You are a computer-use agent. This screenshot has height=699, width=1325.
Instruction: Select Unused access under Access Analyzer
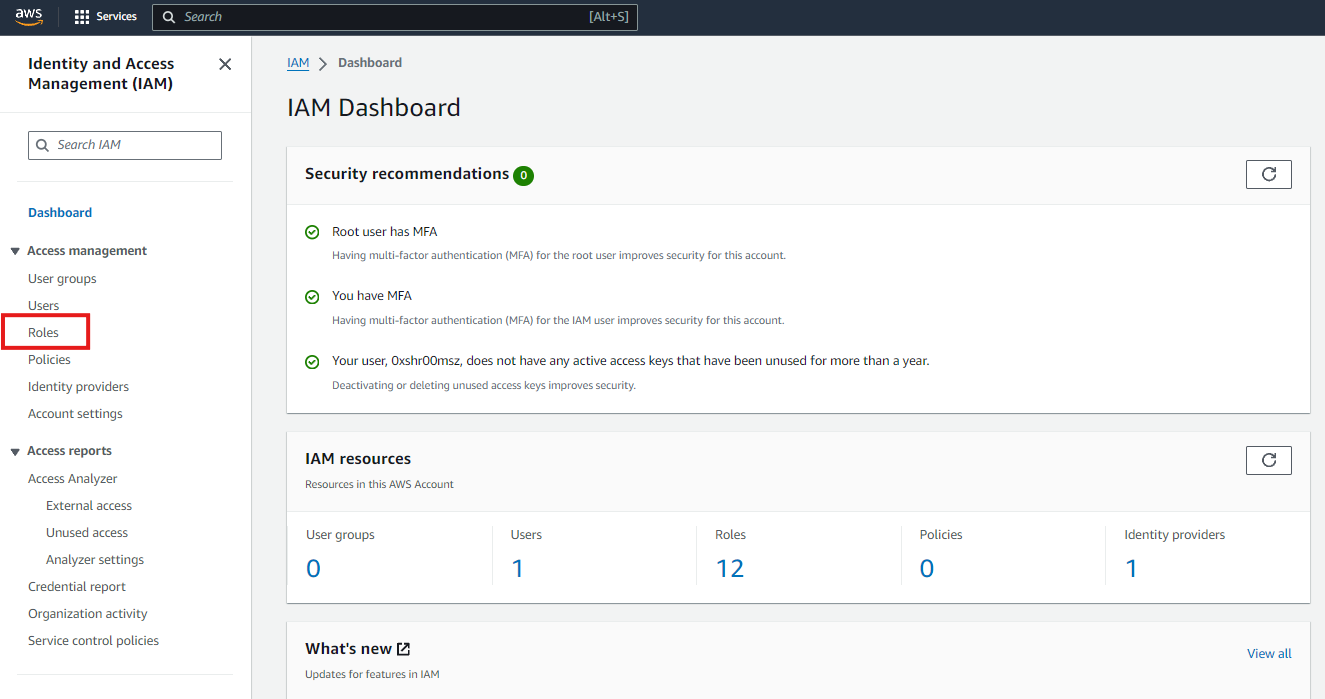87,532
